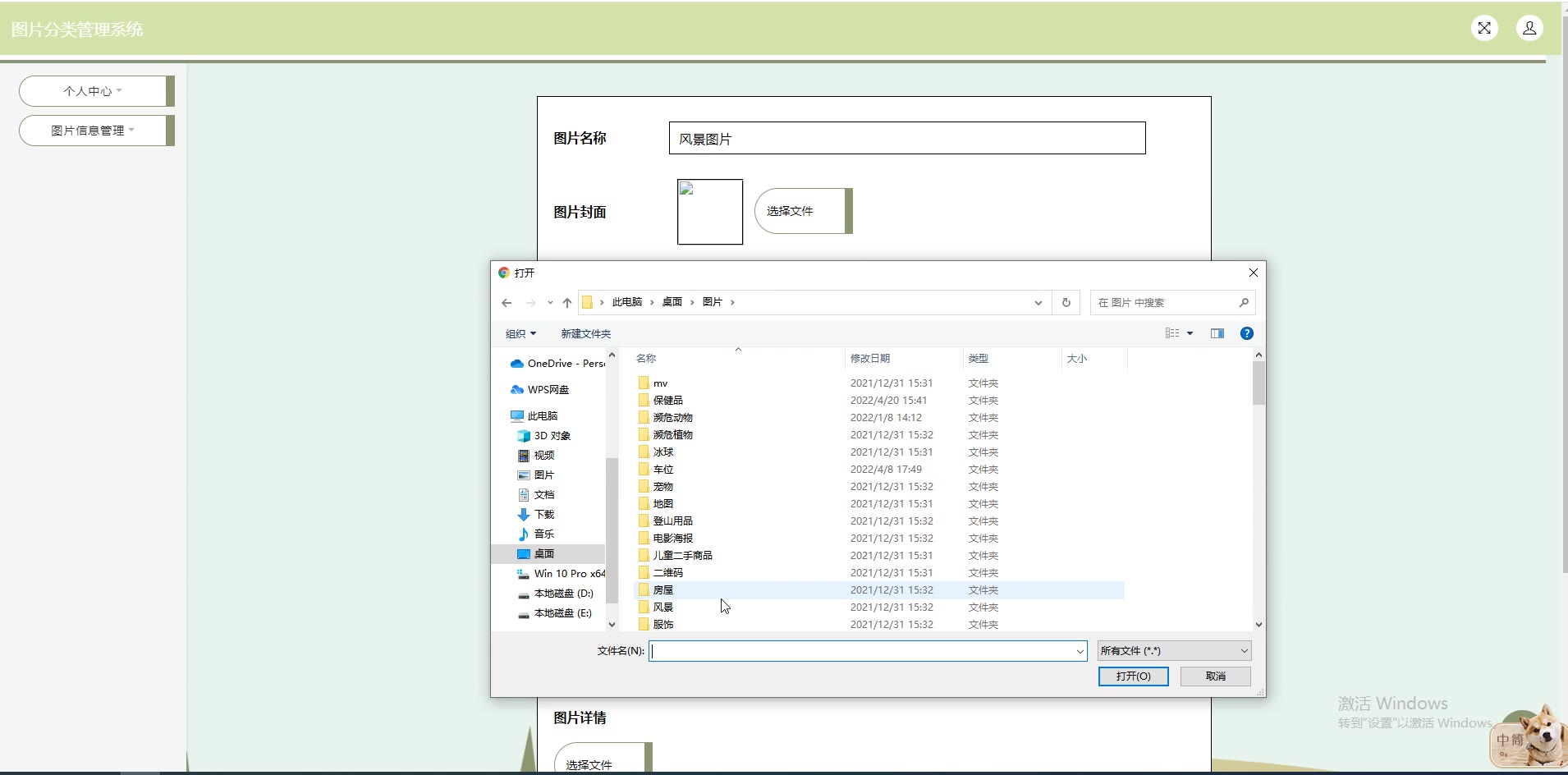Select 下载 in the navigation tree
This screenshot has height=775, width=1568.
543,515
